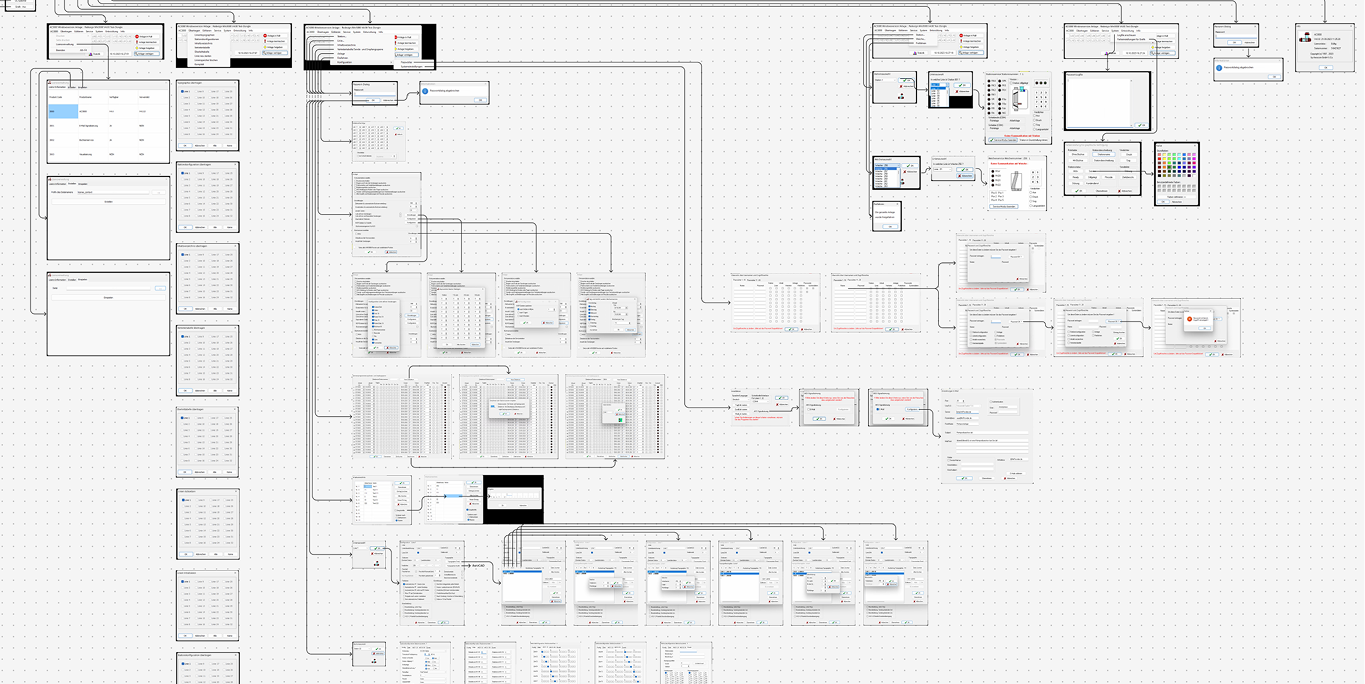The width and height of the screenshot is (1365, 684).
Task: Click the blue info icon in Passwortdialog popup
Action: (425, 91)
